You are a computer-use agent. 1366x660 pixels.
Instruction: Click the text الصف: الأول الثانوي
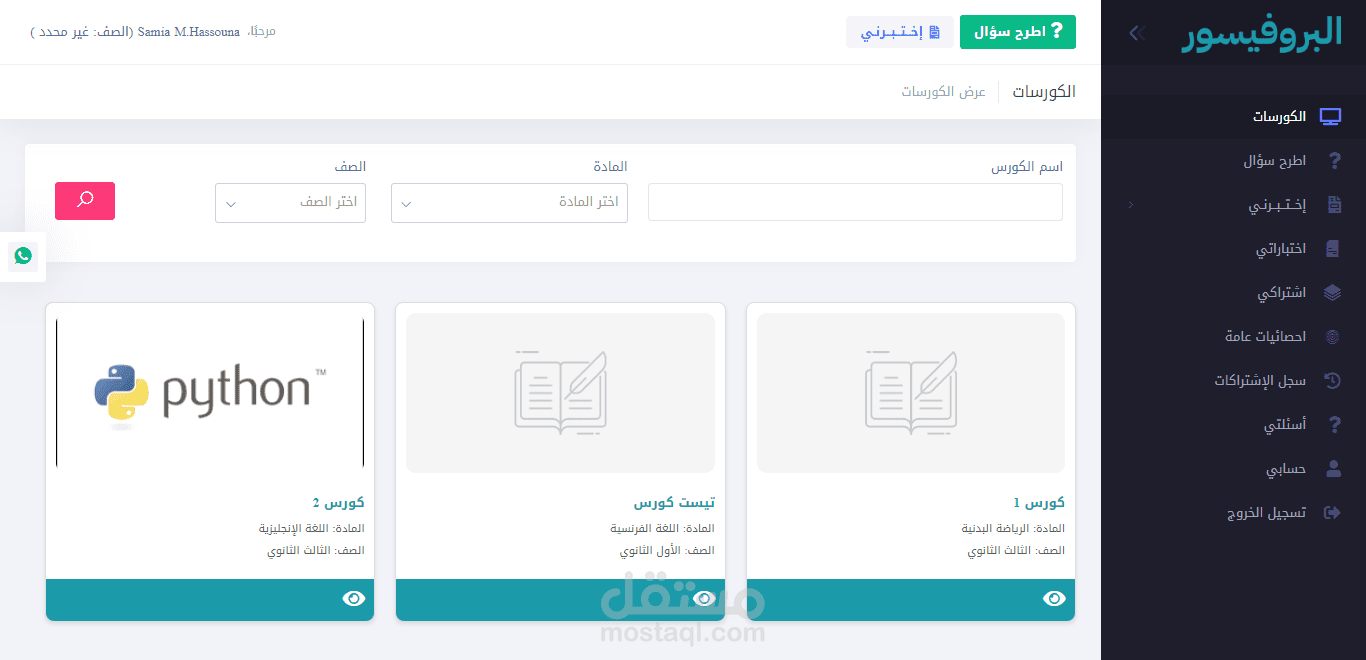(667, 551)
